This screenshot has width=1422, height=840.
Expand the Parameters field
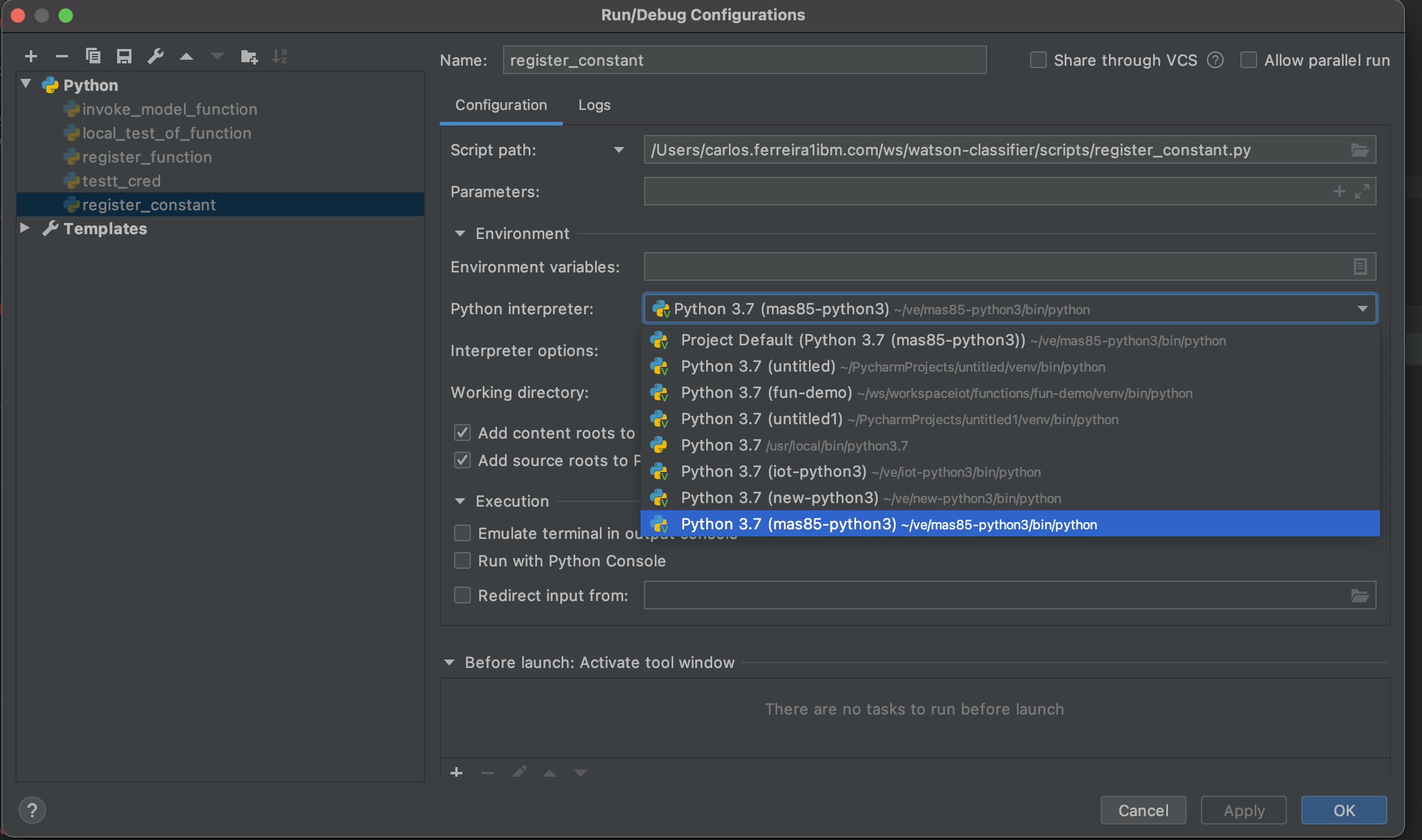tap(1362, 191)
